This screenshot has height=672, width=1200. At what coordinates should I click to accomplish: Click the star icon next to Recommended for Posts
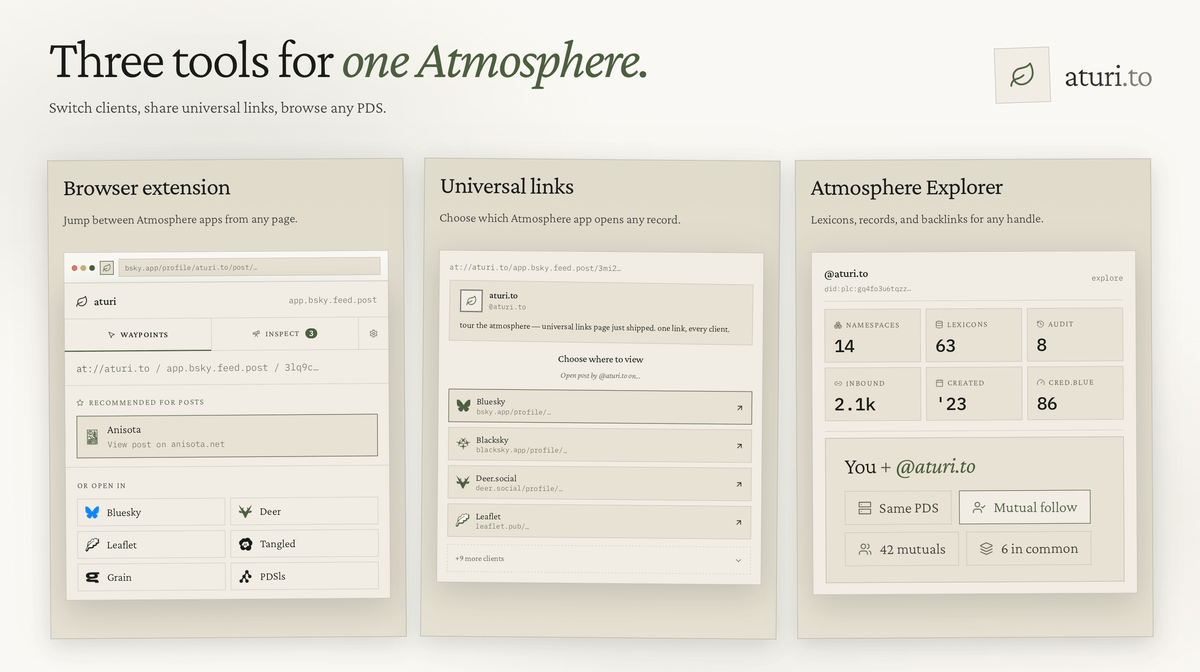point(80,402)
